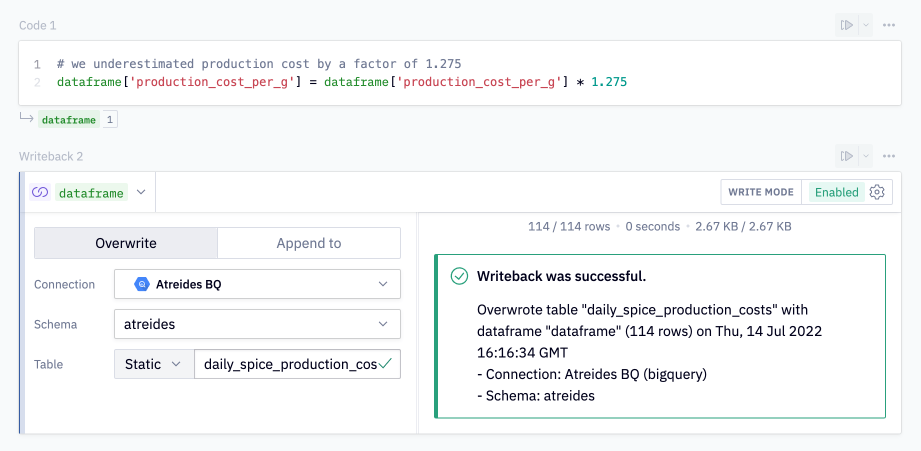Run the Writeback 2 cell
The width and height of the screenshot is (921, 451).
click(846, 156)
